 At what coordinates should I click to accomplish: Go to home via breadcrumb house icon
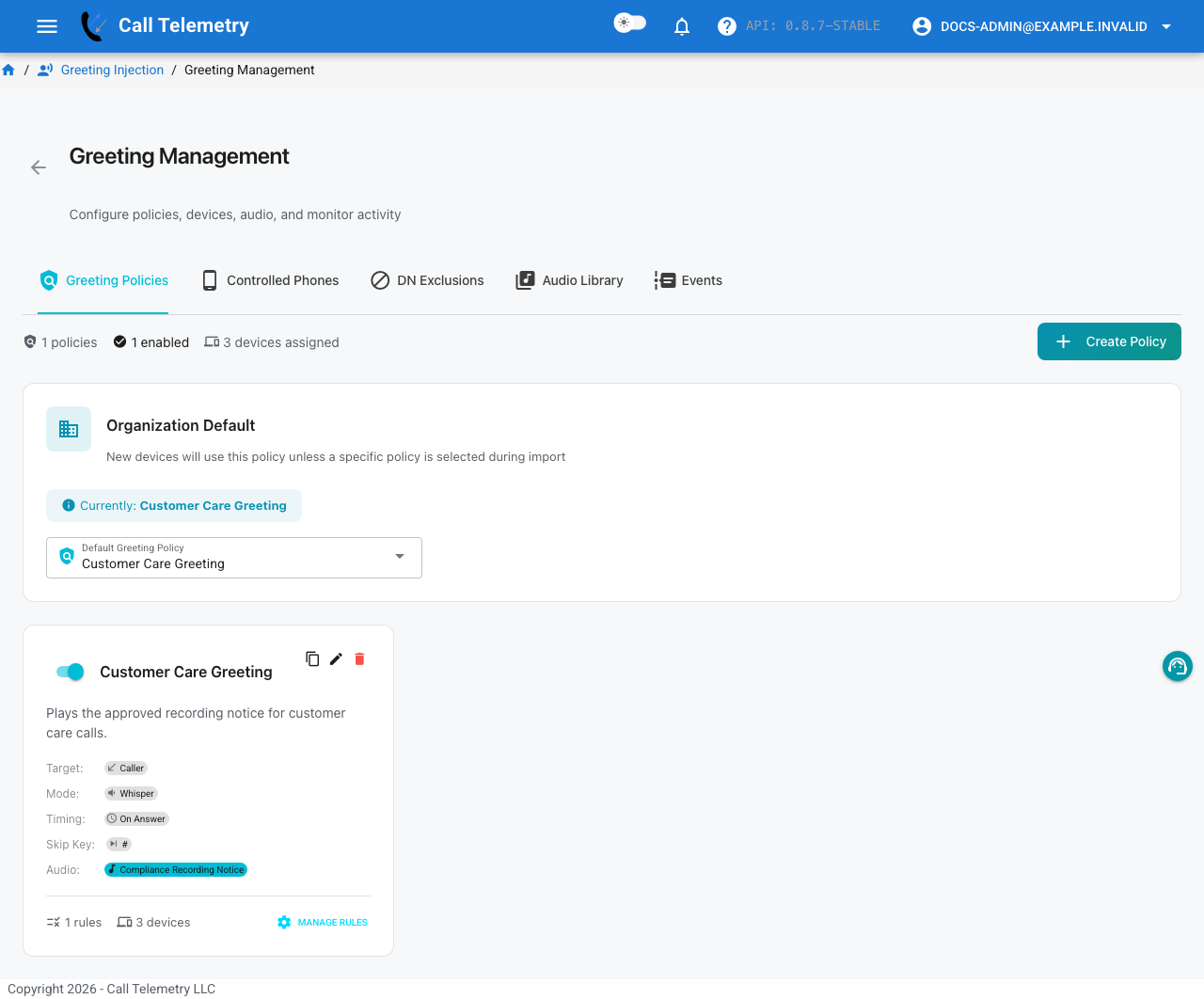(8, 70)
